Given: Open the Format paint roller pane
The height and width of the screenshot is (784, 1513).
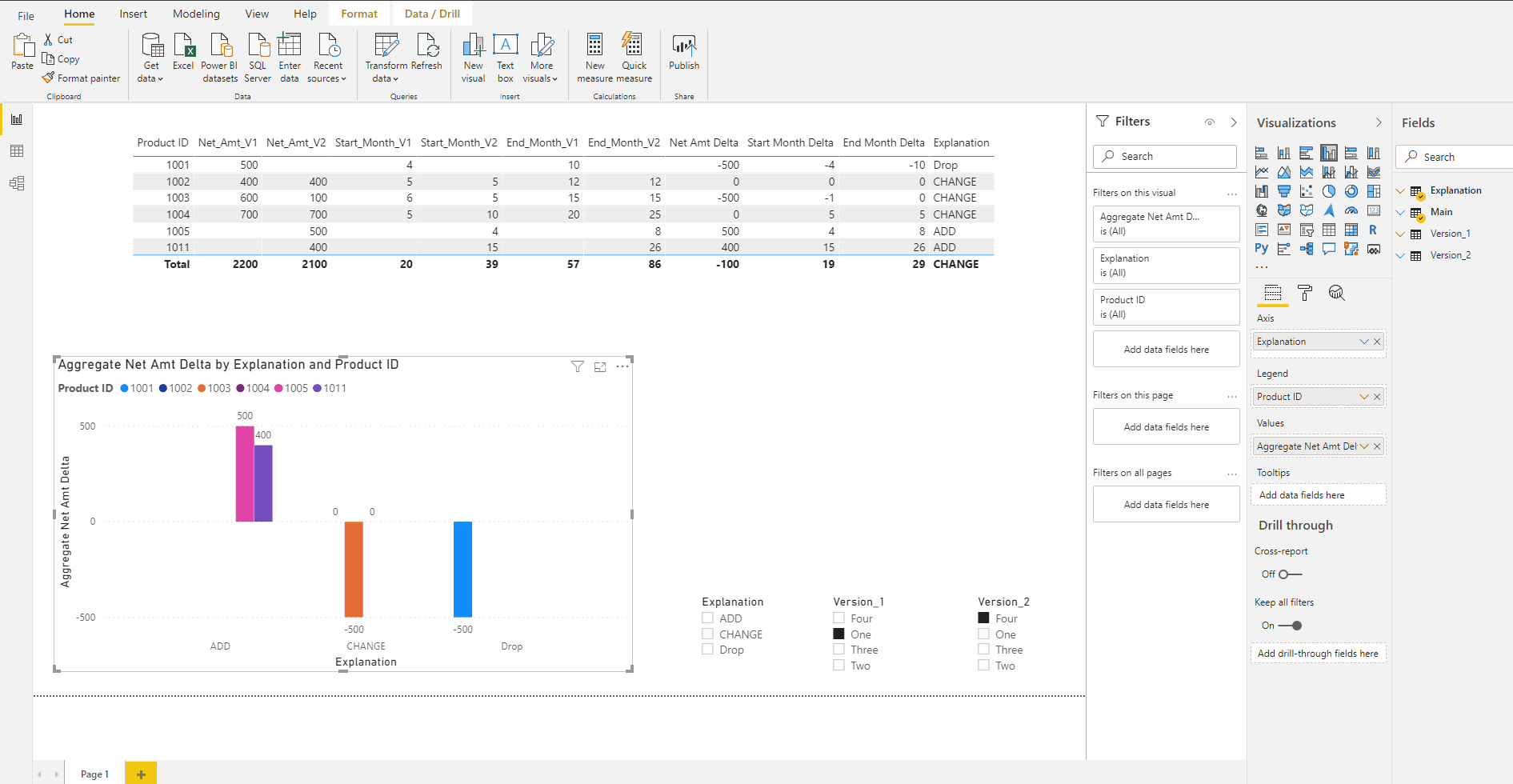Looking at the screenshot, I should tap(1305, 293).
